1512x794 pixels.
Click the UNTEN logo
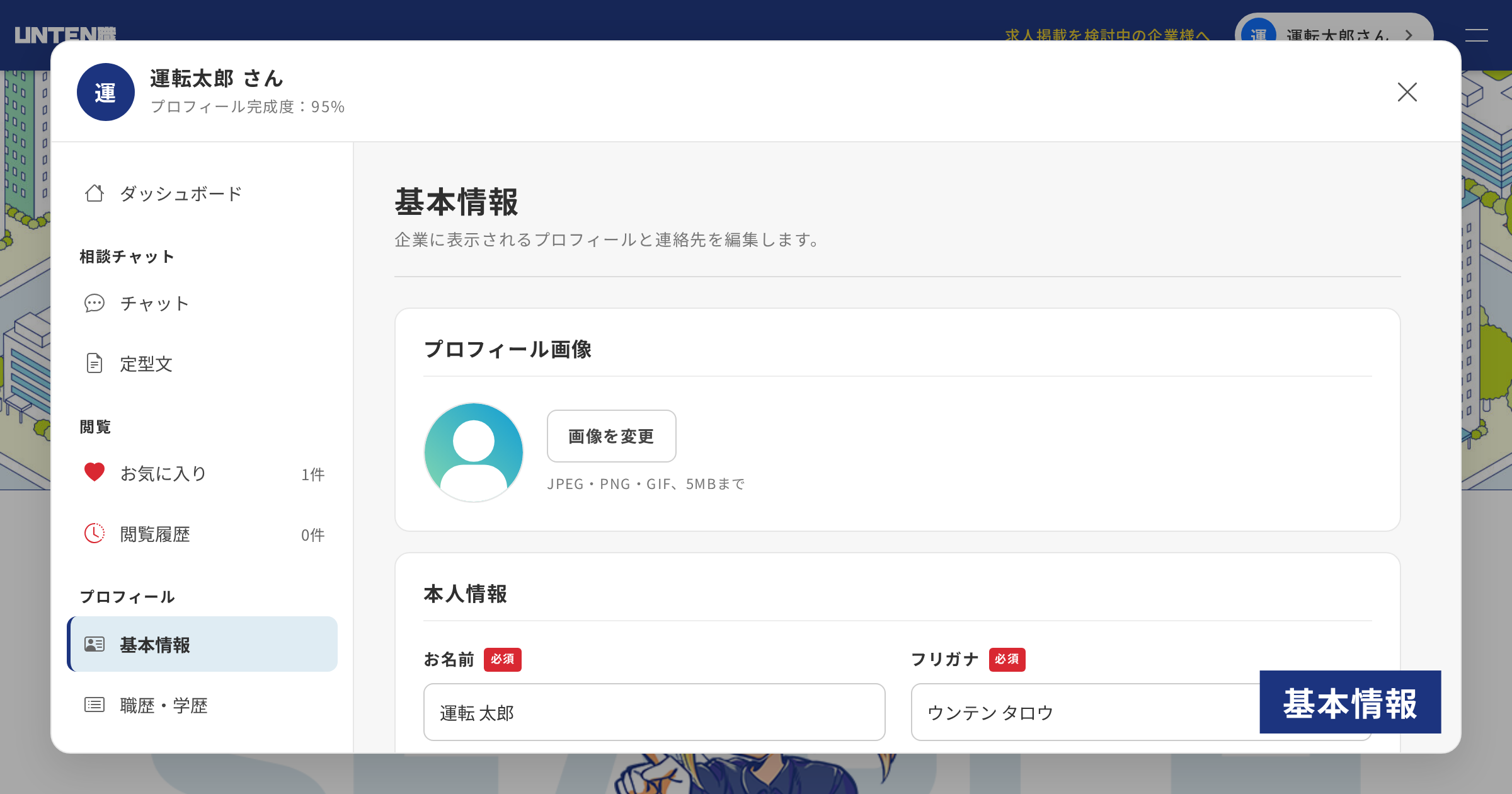tap(66, 34)
